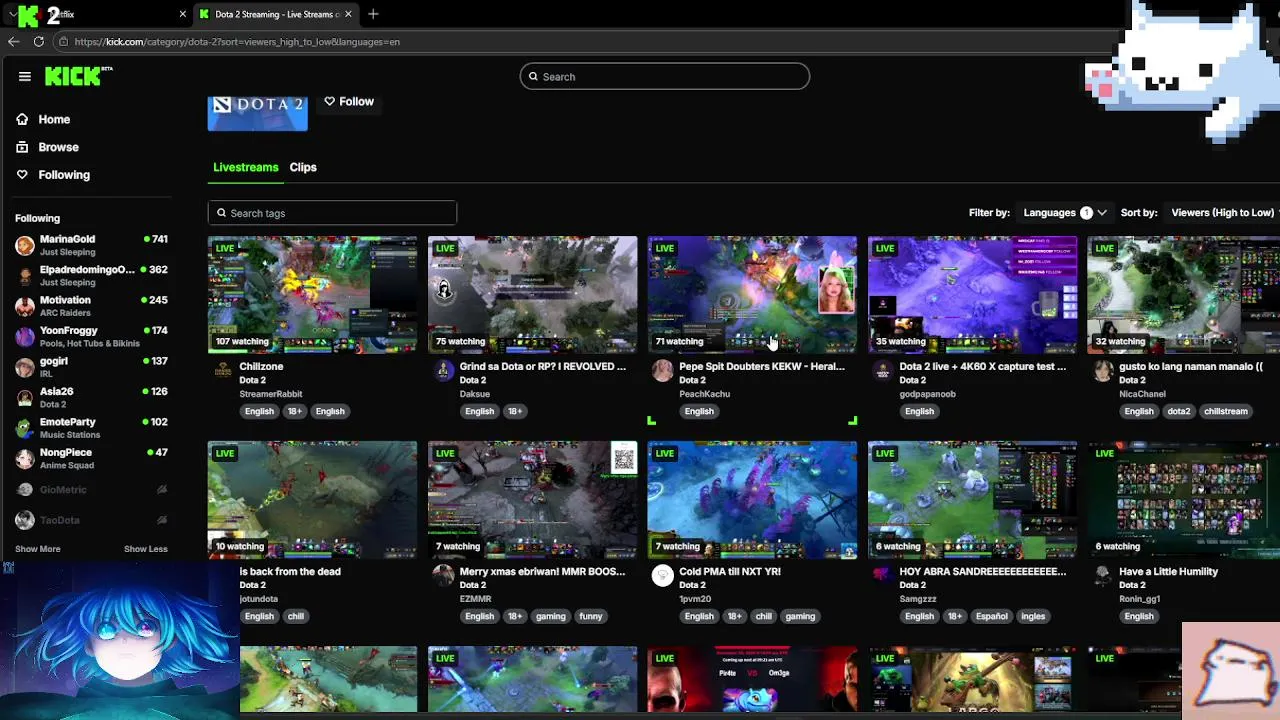Open GioMetric offline channel in sidebar

(91, 490)
